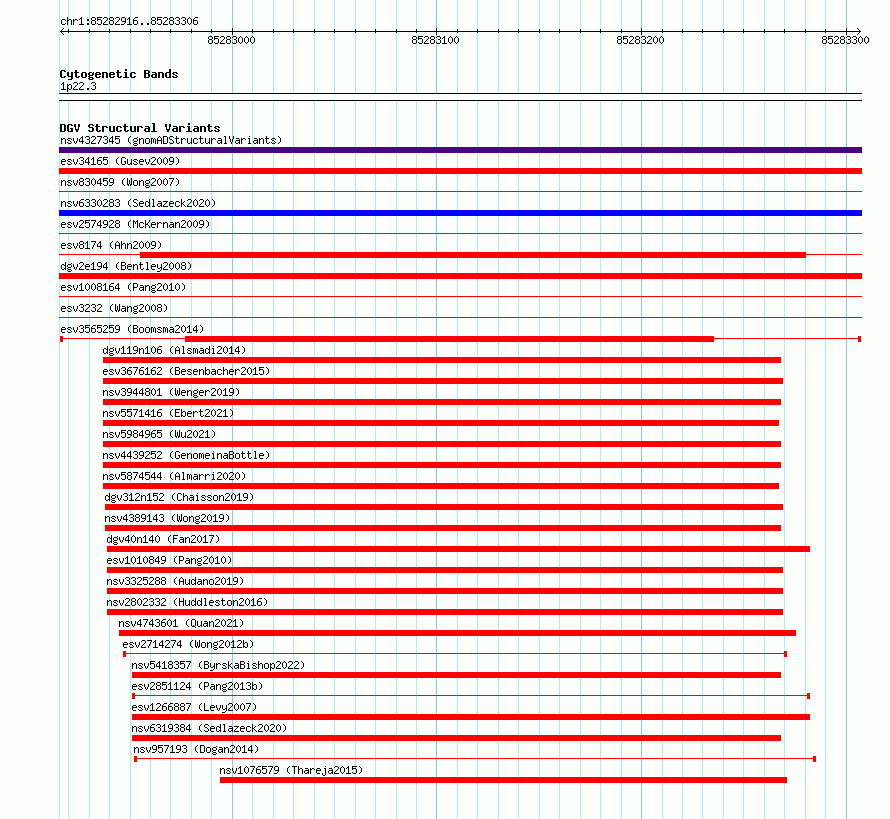
Task: Click nsv3325288 (Audano2019) label
Action: pyautogui.click(x=175, y=581)
